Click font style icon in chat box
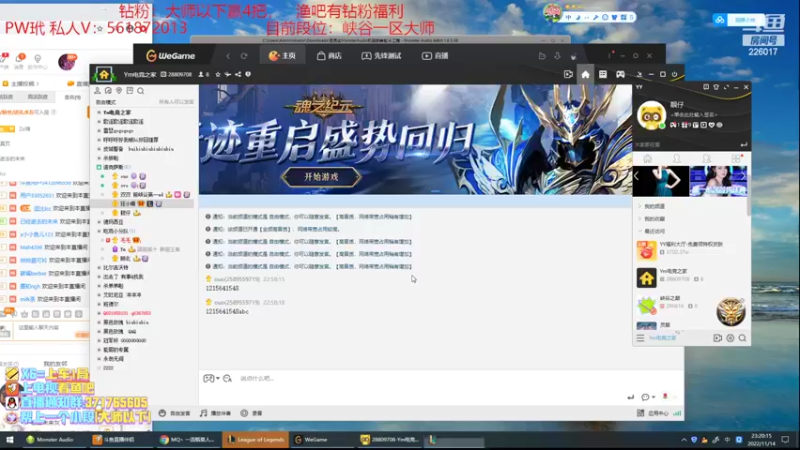 pos(228,379)
